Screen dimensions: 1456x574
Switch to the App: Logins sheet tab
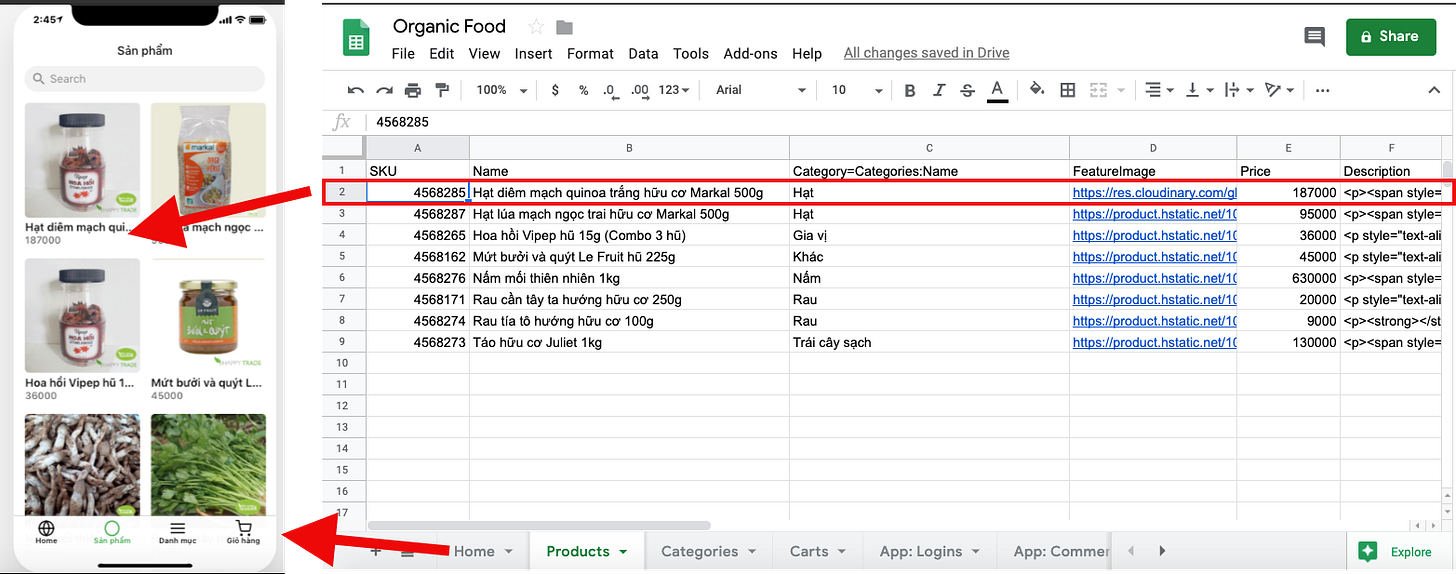[930, 551]
